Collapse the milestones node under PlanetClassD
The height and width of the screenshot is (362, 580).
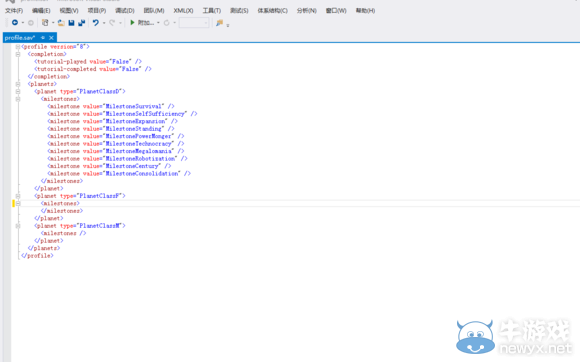click(x=18, y=99)
